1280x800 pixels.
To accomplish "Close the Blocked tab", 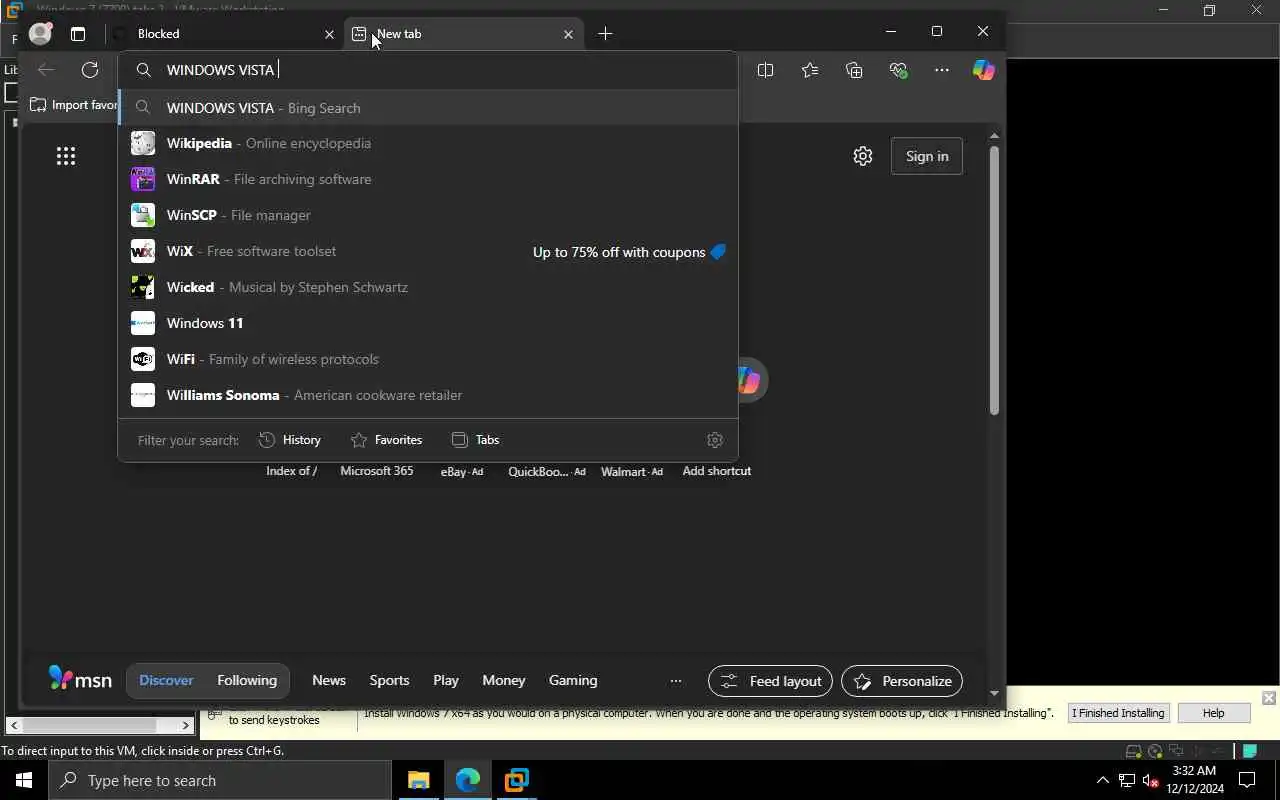I will [329, 34].
